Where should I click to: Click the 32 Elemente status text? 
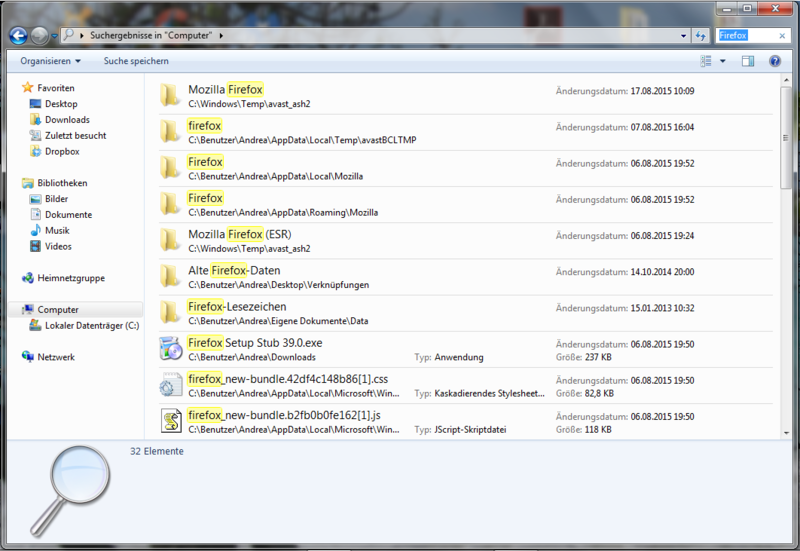[x=157, y=451]
